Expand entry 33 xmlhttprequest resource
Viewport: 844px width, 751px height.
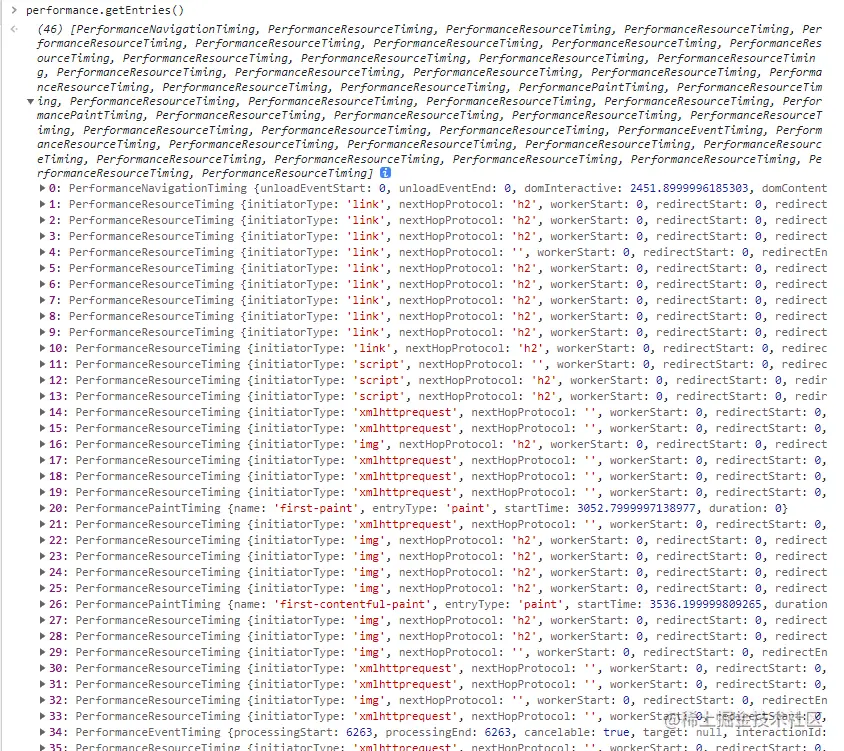[x=42, y=716]
